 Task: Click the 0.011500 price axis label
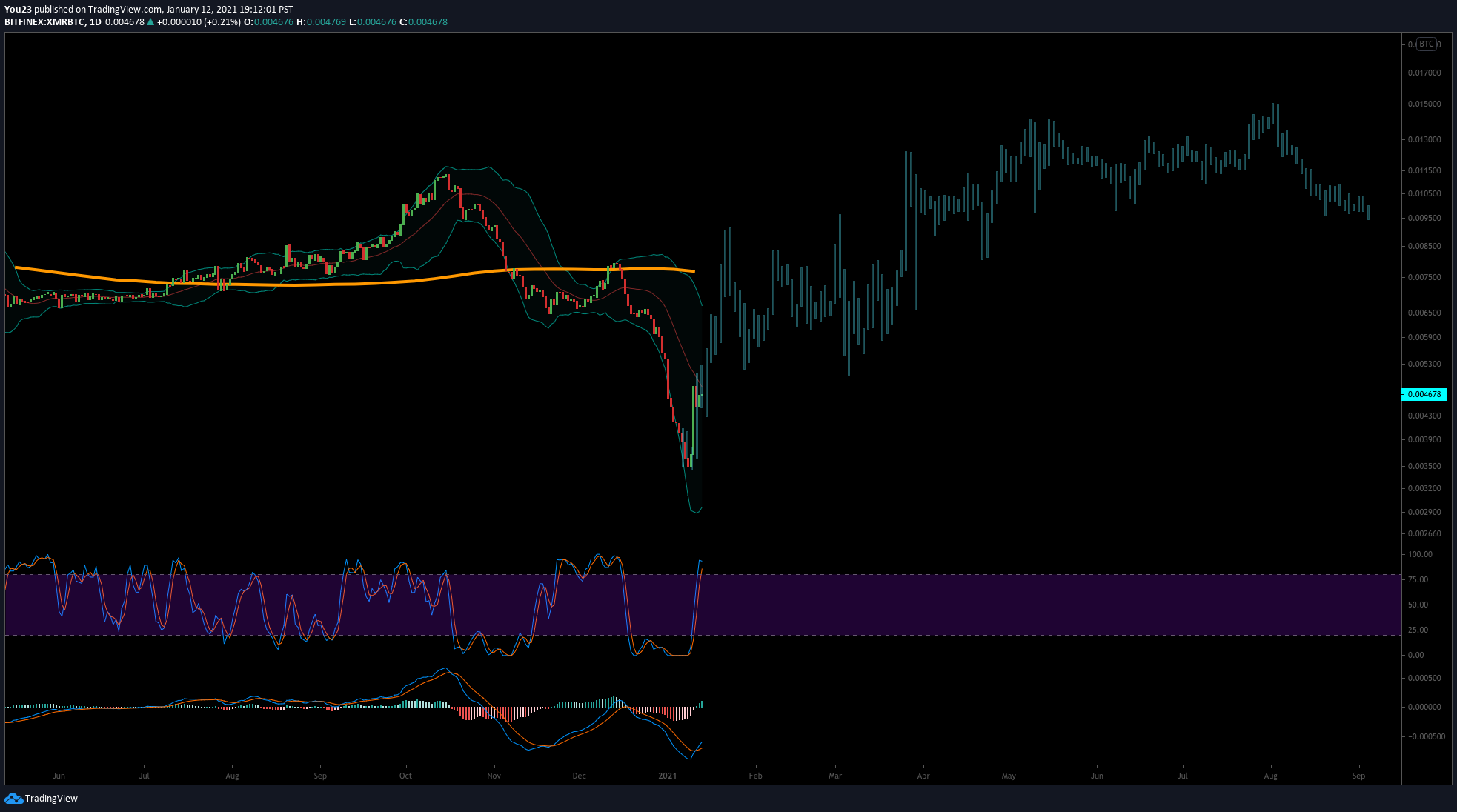tap(1424, 170)
